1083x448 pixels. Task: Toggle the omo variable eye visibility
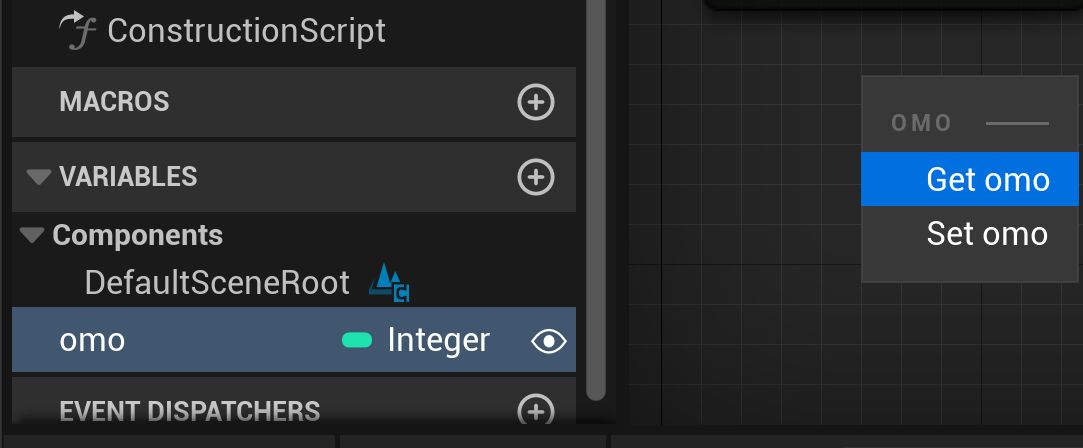(548, 341)
